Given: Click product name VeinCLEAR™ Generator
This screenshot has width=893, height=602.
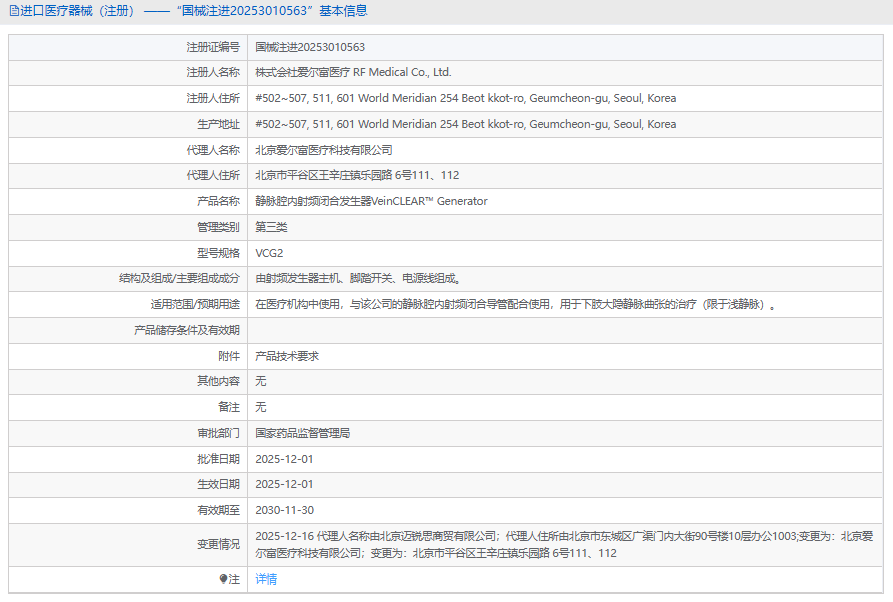Looking at the screenshot, I should click(x=371, y=201).
